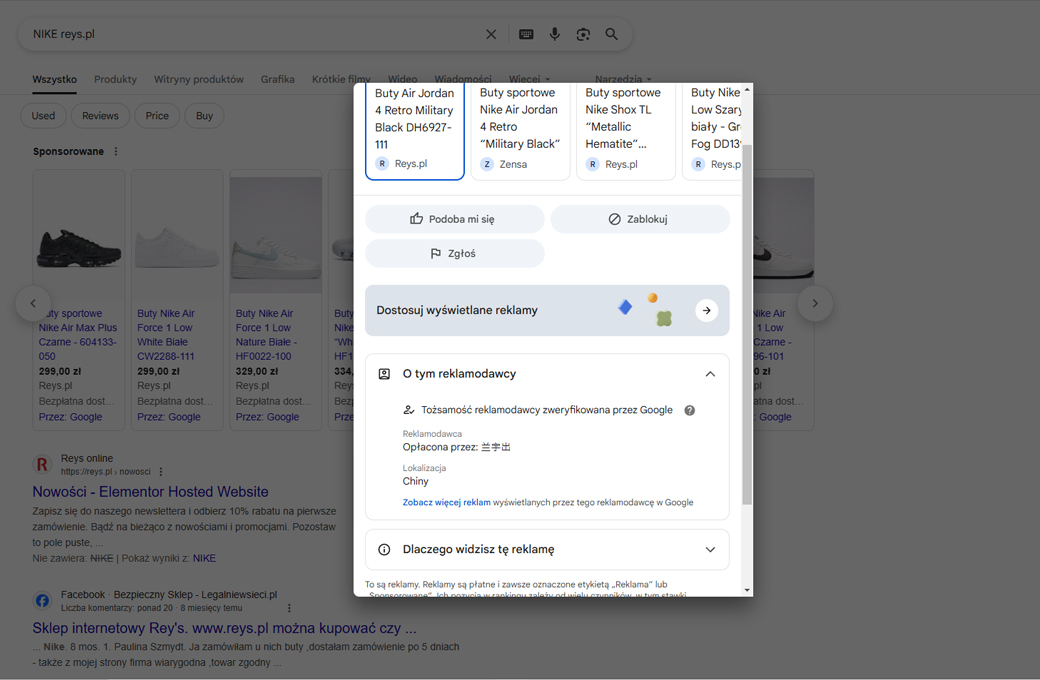This screenshot has height=680, width=1040.
Task: Click the NIKE link after Pokaż wyniki z
Action: (x=204, y=559)
